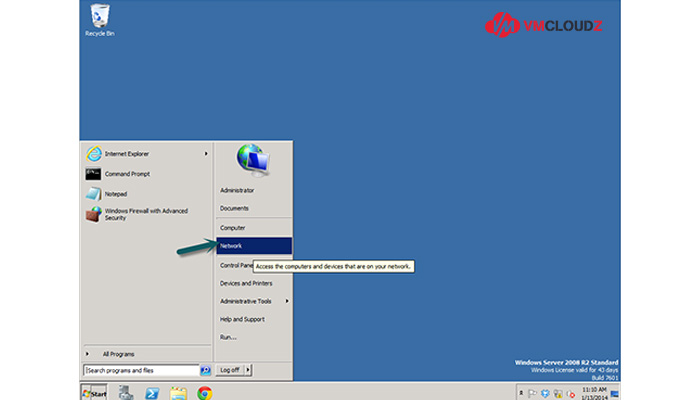Open Action Center flag tray icon
Image resolution: width=700 pixels, height=400 pixels.
tap(532, 394)
